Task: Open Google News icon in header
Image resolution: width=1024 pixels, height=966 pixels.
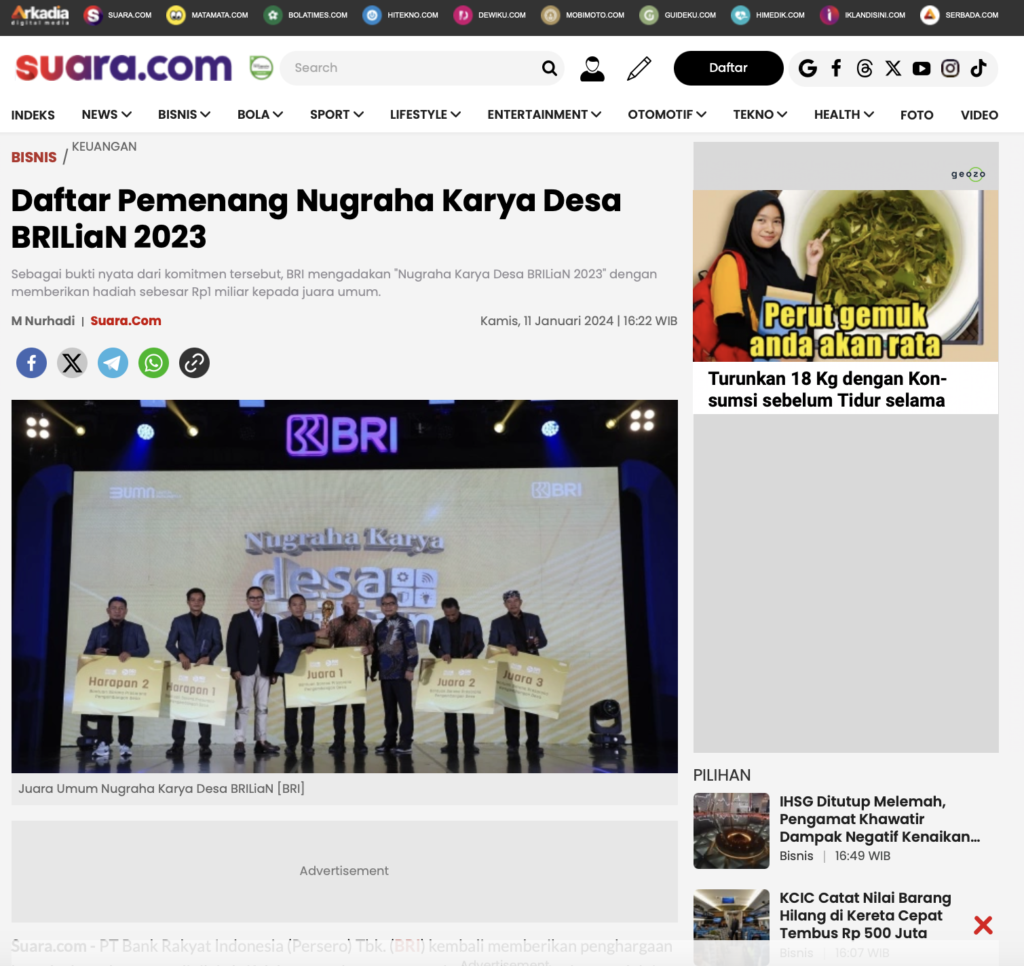Action: click(x=808, y=68)
